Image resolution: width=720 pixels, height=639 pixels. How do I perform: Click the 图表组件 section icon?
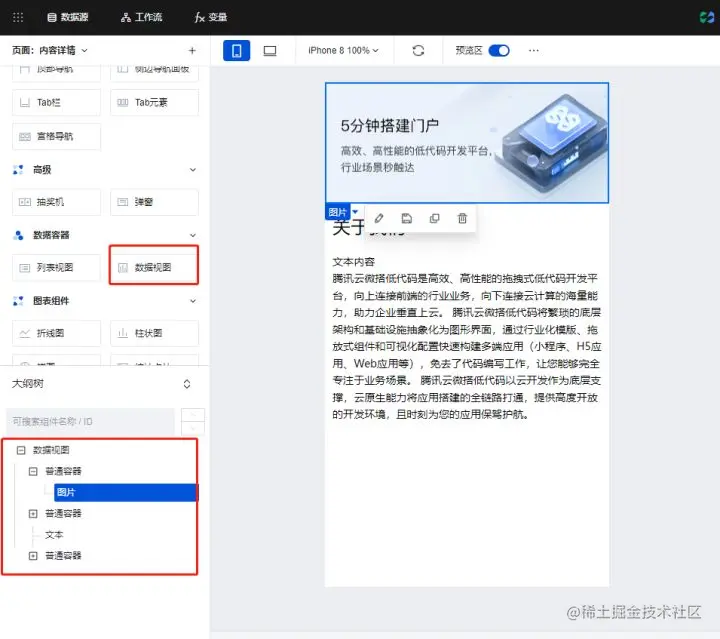click(x=18, y=301)
